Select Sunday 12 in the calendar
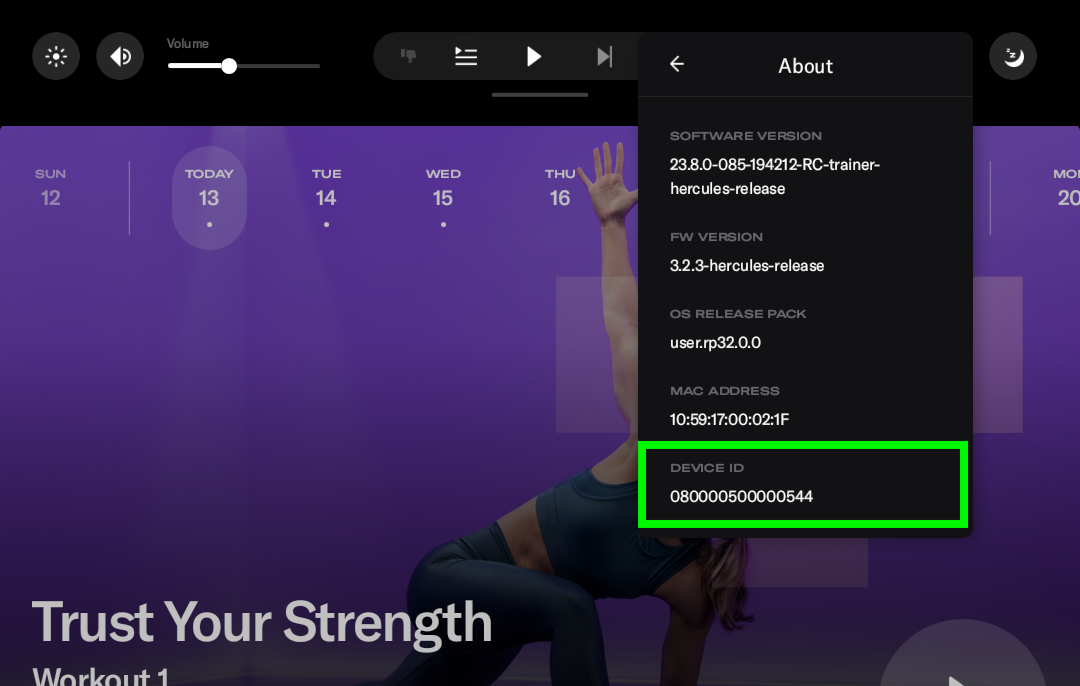1080x686 pixels. pyautogui.click(x=51, y=188)
